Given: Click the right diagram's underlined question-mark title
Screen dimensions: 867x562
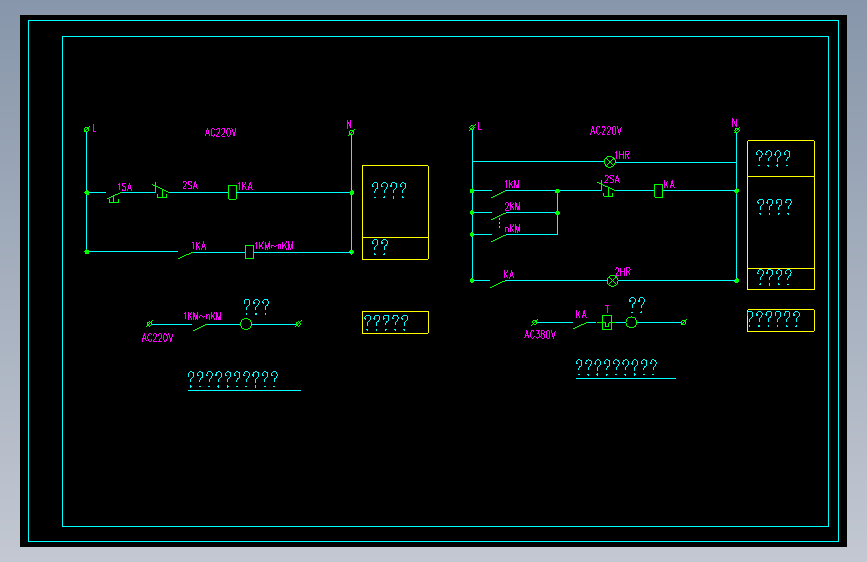Looking at the screenshot, I should tap(617, 366).
